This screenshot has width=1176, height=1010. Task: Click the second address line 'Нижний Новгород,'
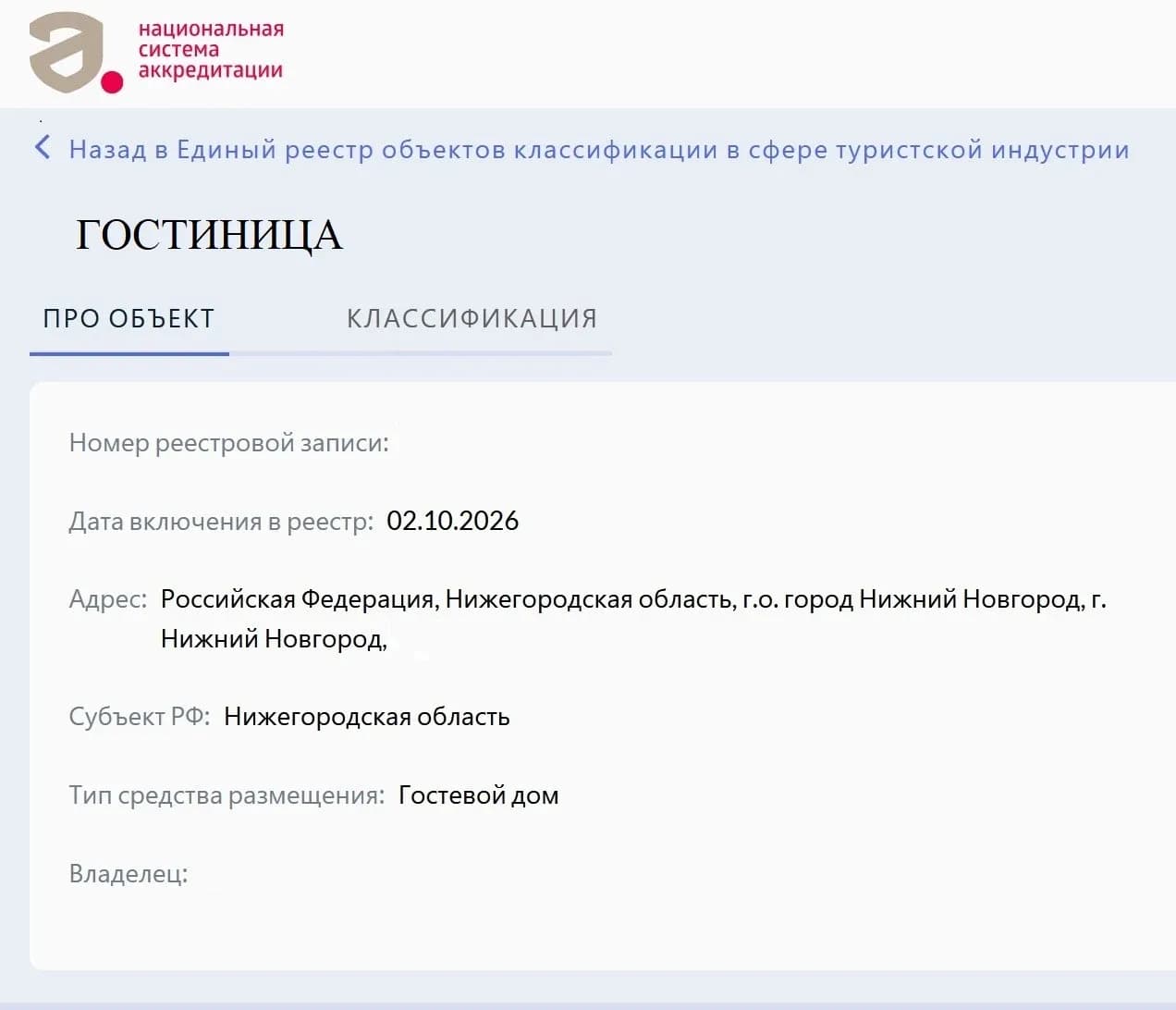coord(274,639)
